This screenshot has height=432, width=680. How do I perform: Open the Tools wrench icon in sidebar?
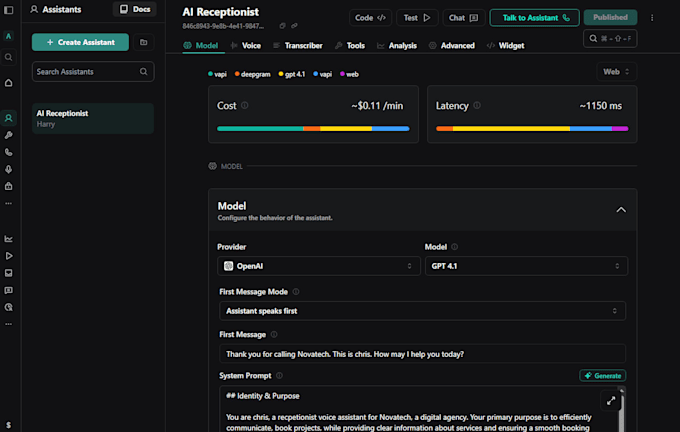tap(8, 135)
